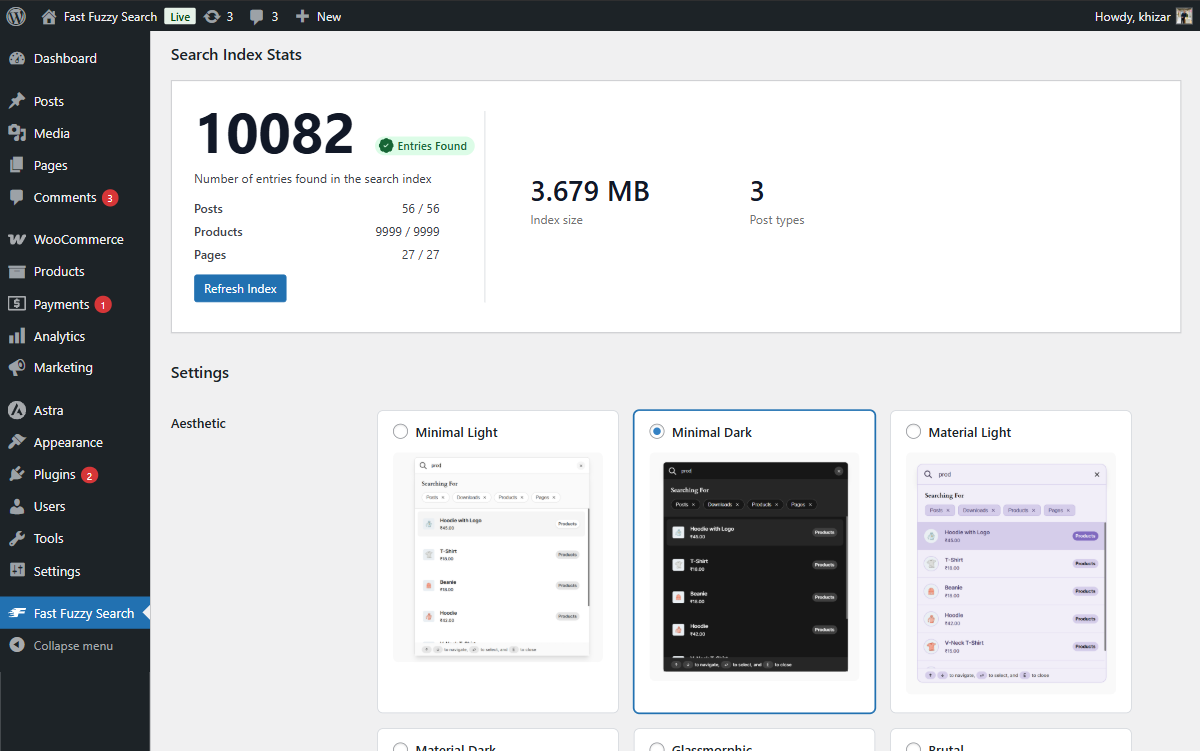Click the Dashboard gauge icon
The width and height of the screenshot is (1200, 751).
(17, 58)
